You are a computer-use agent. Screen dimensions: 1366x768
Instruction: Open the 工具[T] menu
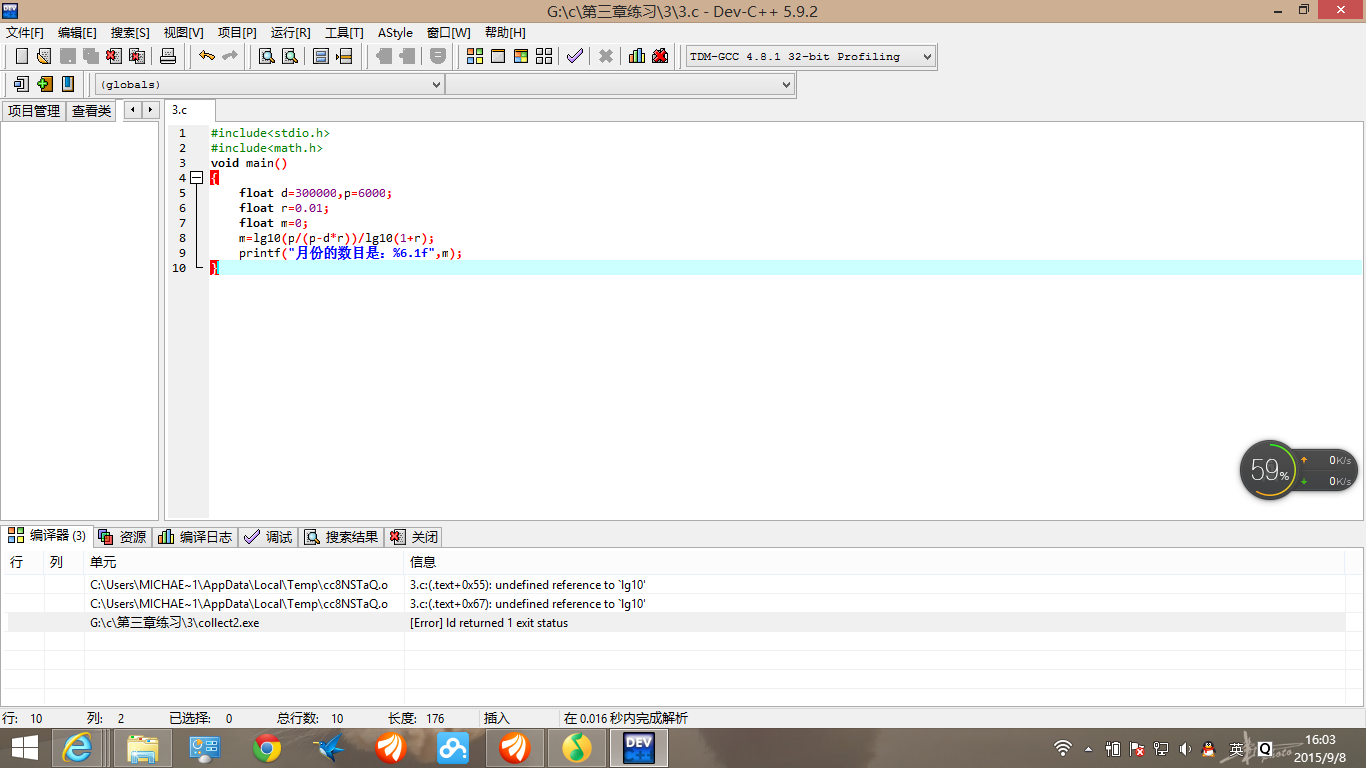[x=344, y=33]
